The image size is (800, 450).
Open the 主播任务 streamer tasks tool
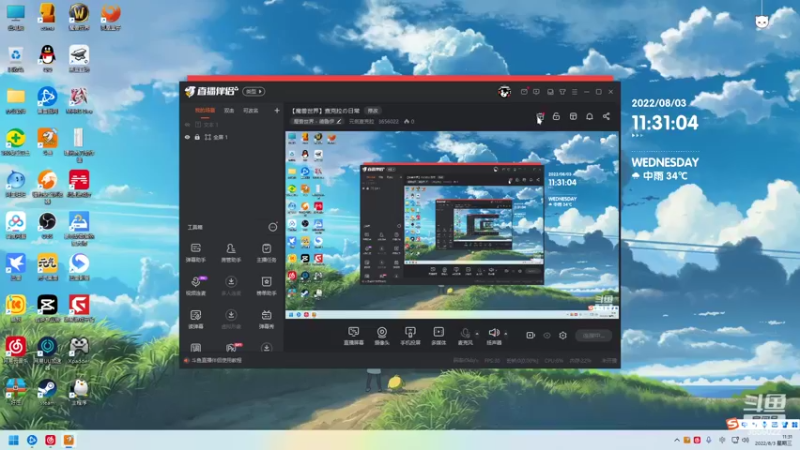point(266,253)
